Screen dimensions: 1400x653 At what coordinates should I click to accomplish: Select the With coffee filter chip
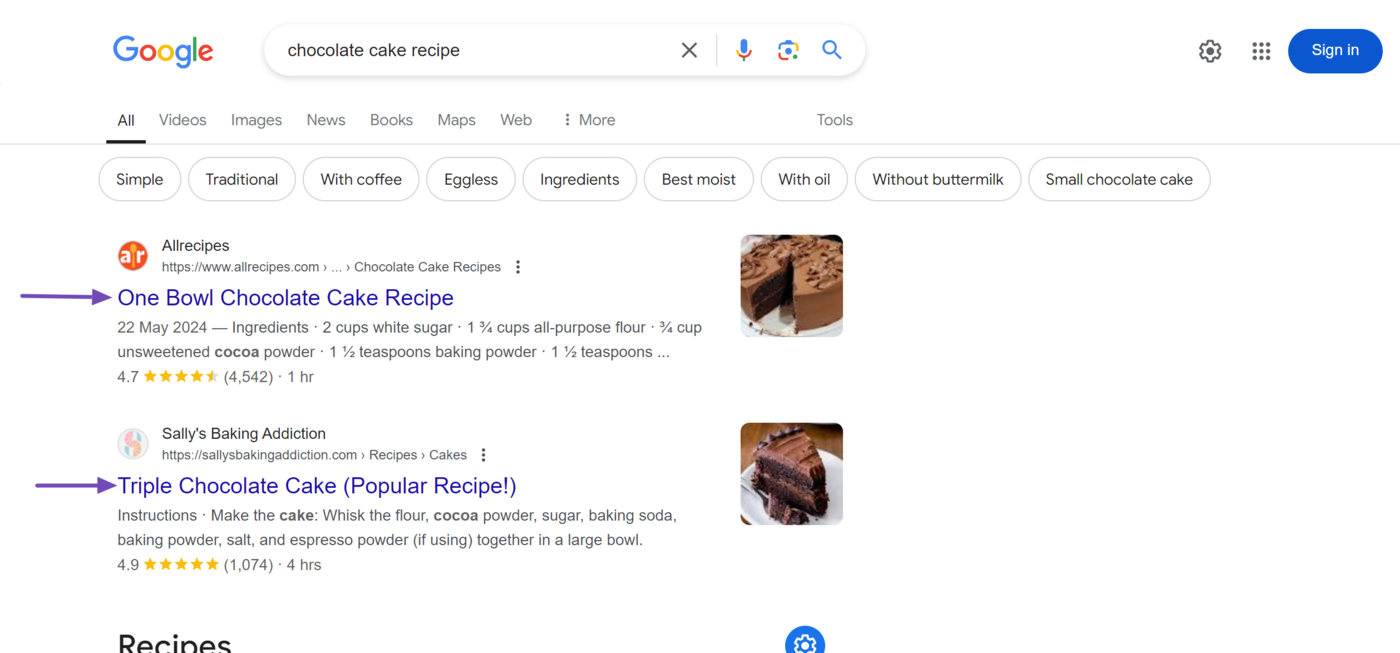point(361,179)
